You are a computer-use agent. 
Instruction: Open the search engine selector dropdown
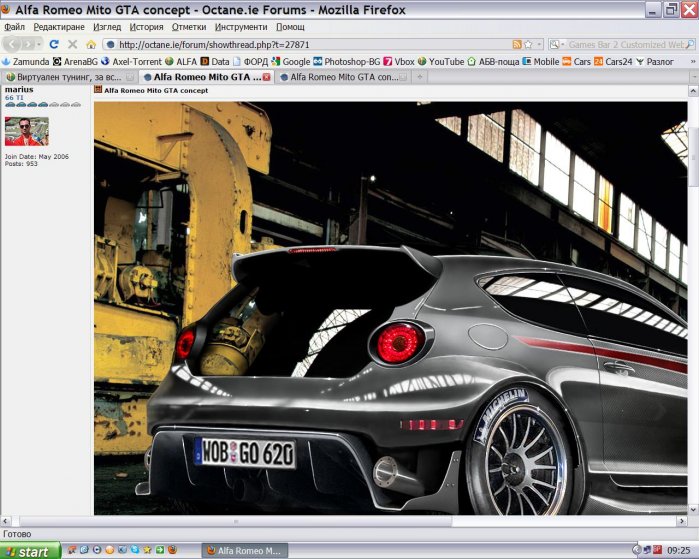point(557,45)
